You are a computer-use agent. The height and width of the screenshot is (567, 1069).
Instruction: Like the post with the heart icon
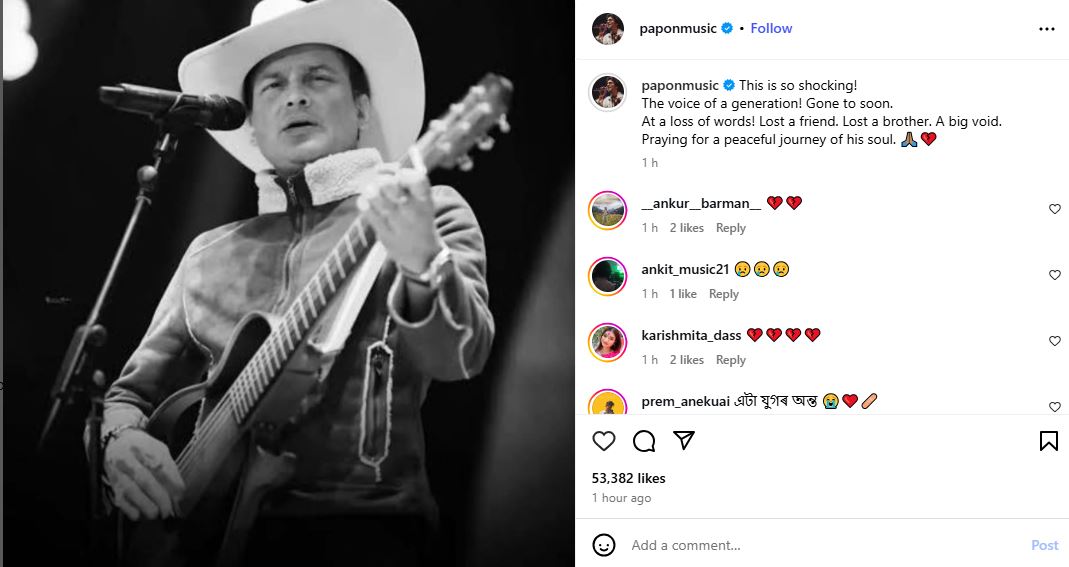pyautogui.click(x=604, y=441)
